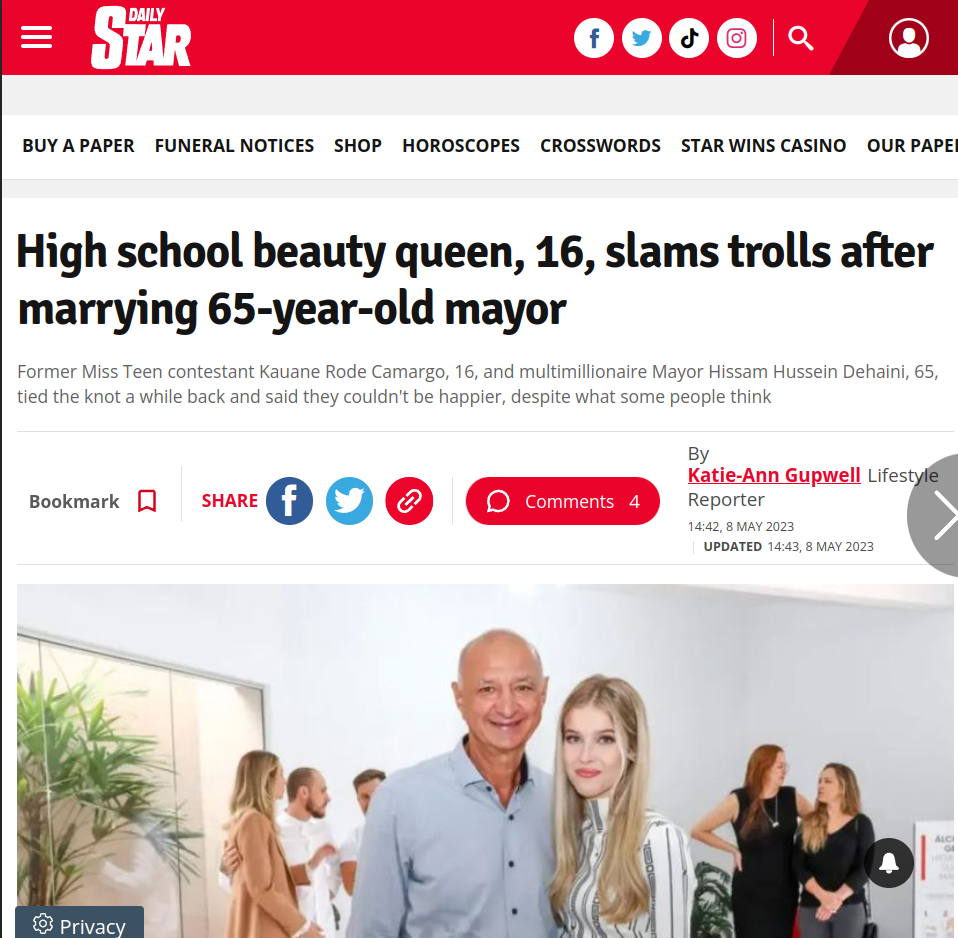Open the user account profile icon
Viewport: 958px width, 938px height.
click(x=909, y=38)
